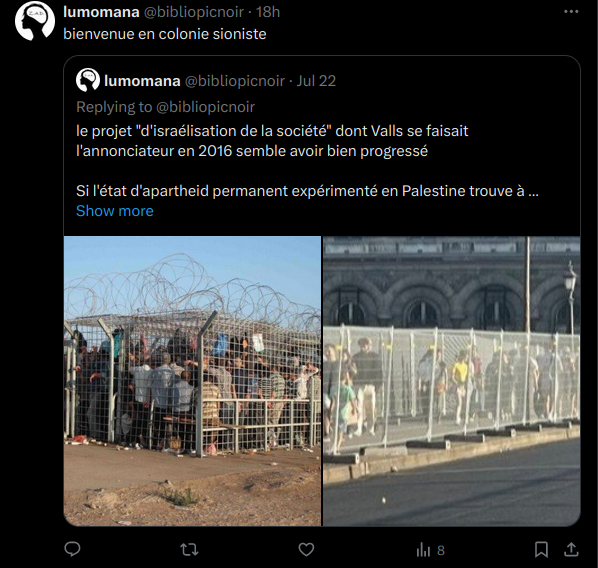The width and height of the screenshot is (598, 568).
Task: Open the street barrier fence photo
Action: tap(452, 381)
